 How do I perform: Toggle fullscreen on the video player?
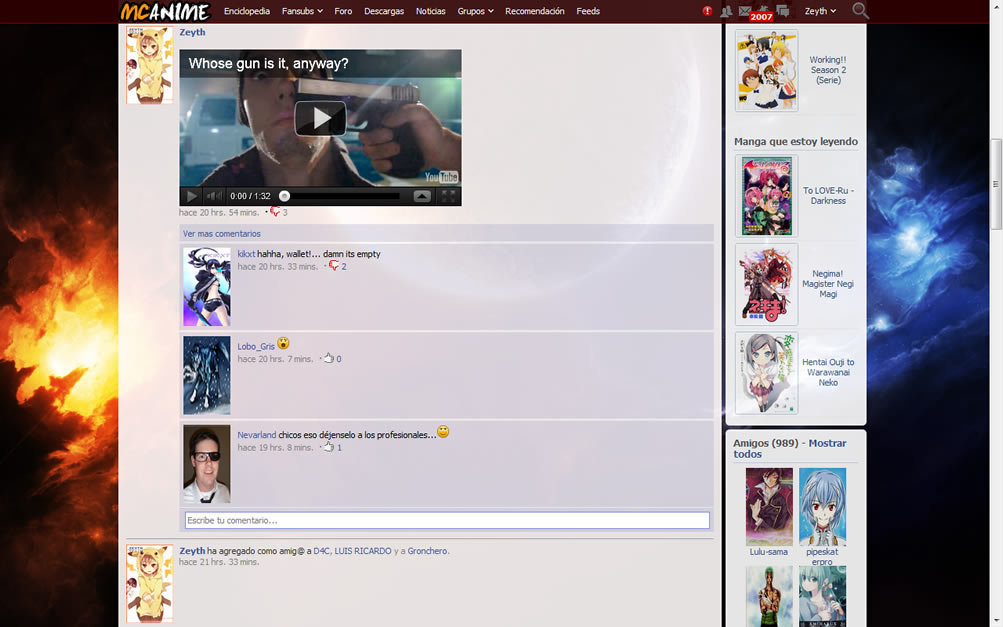[x=448, y=196]
